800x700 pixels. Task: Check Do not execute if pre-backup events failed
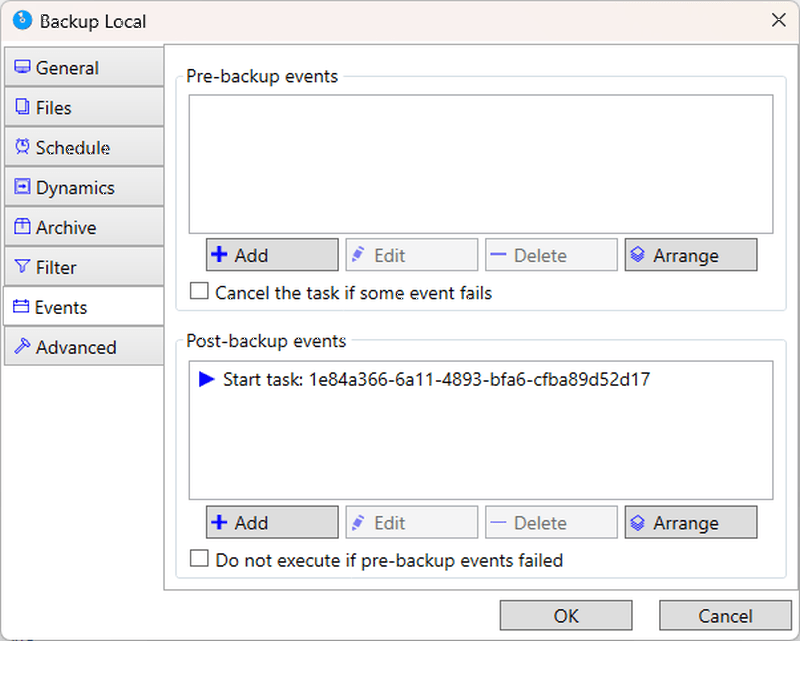[199, 559]
